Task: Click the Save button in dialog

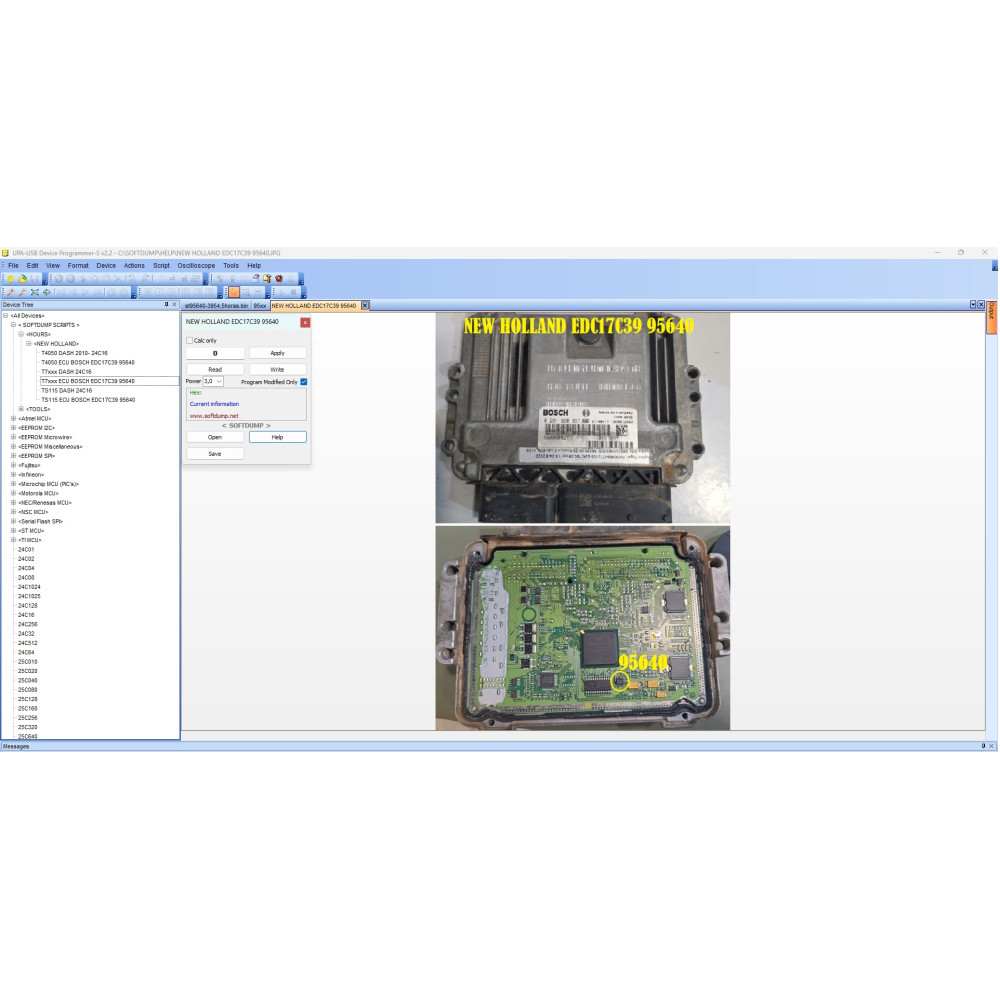Action: (215, 454)
